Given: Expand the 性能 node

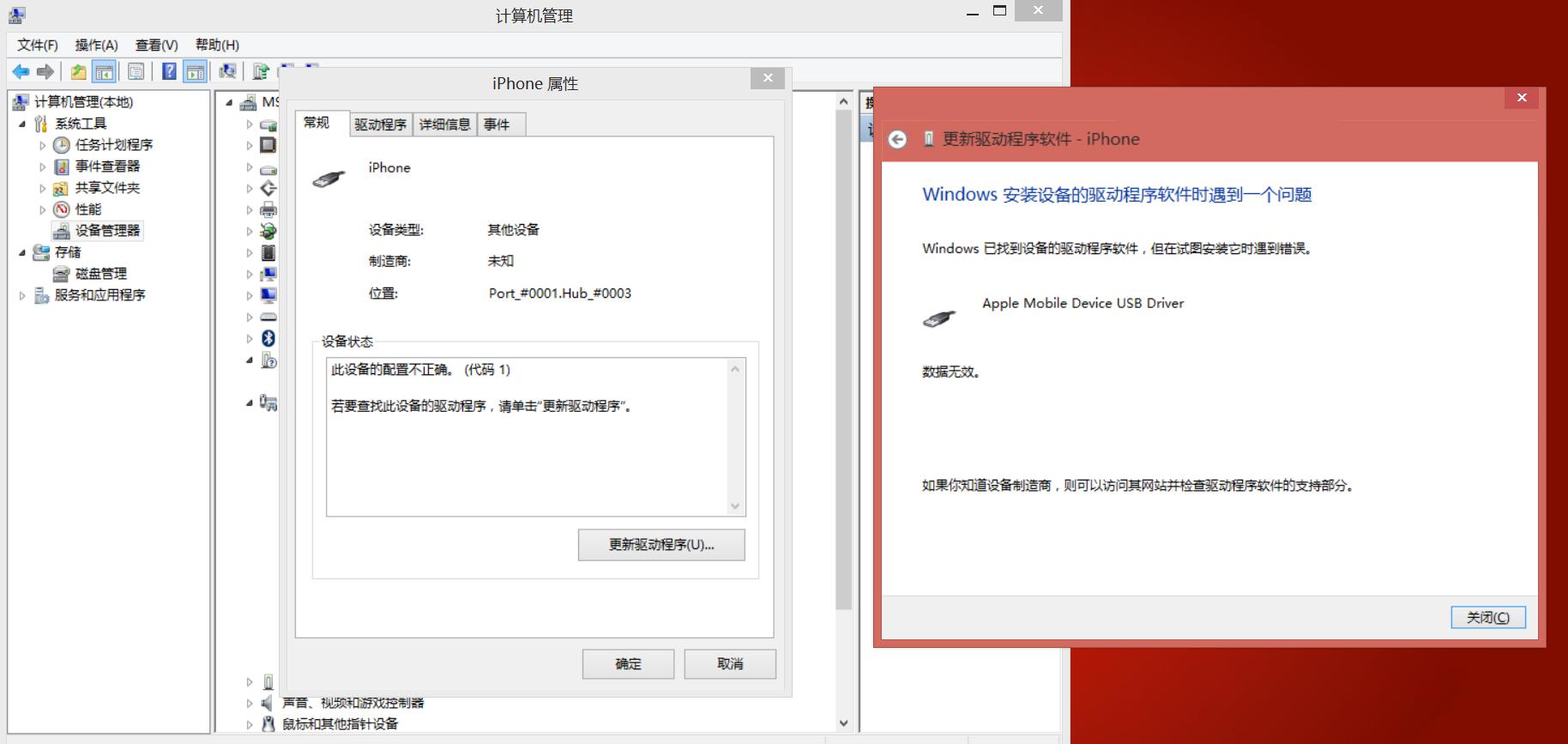Looking at the screenshot, I should pos(43,209).
